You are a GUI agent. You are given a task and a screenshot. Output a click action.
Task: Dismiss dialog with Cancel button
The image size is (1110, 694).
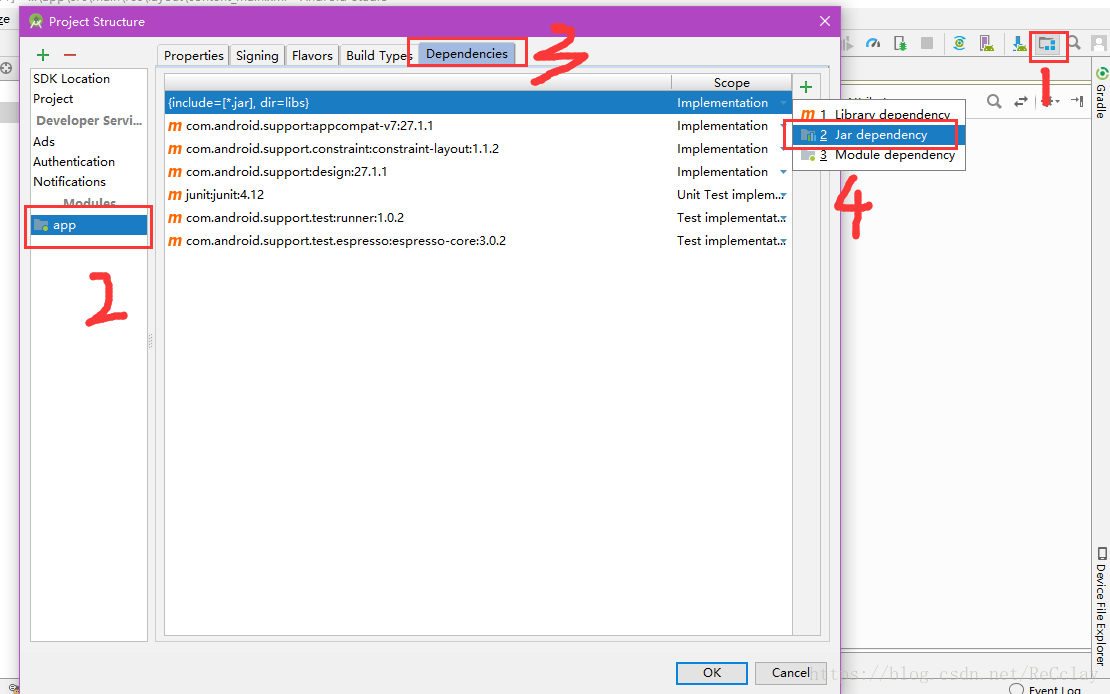point(791,673)
